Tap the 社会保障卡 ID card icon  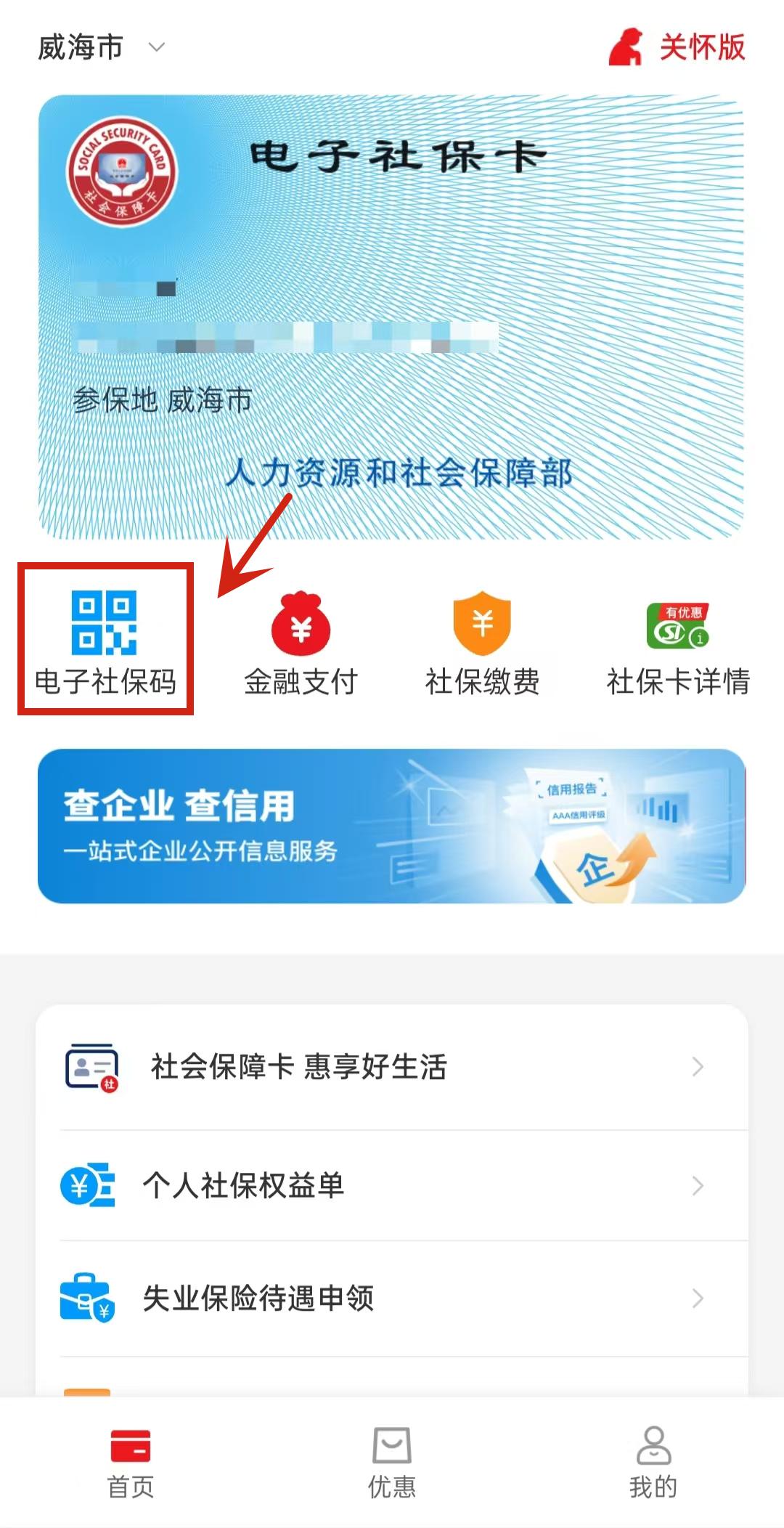(91, 1067)
